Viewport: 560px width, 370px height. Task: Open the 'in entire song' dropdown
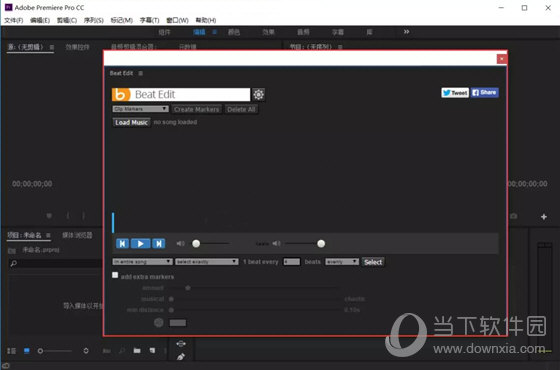point(142,262)
